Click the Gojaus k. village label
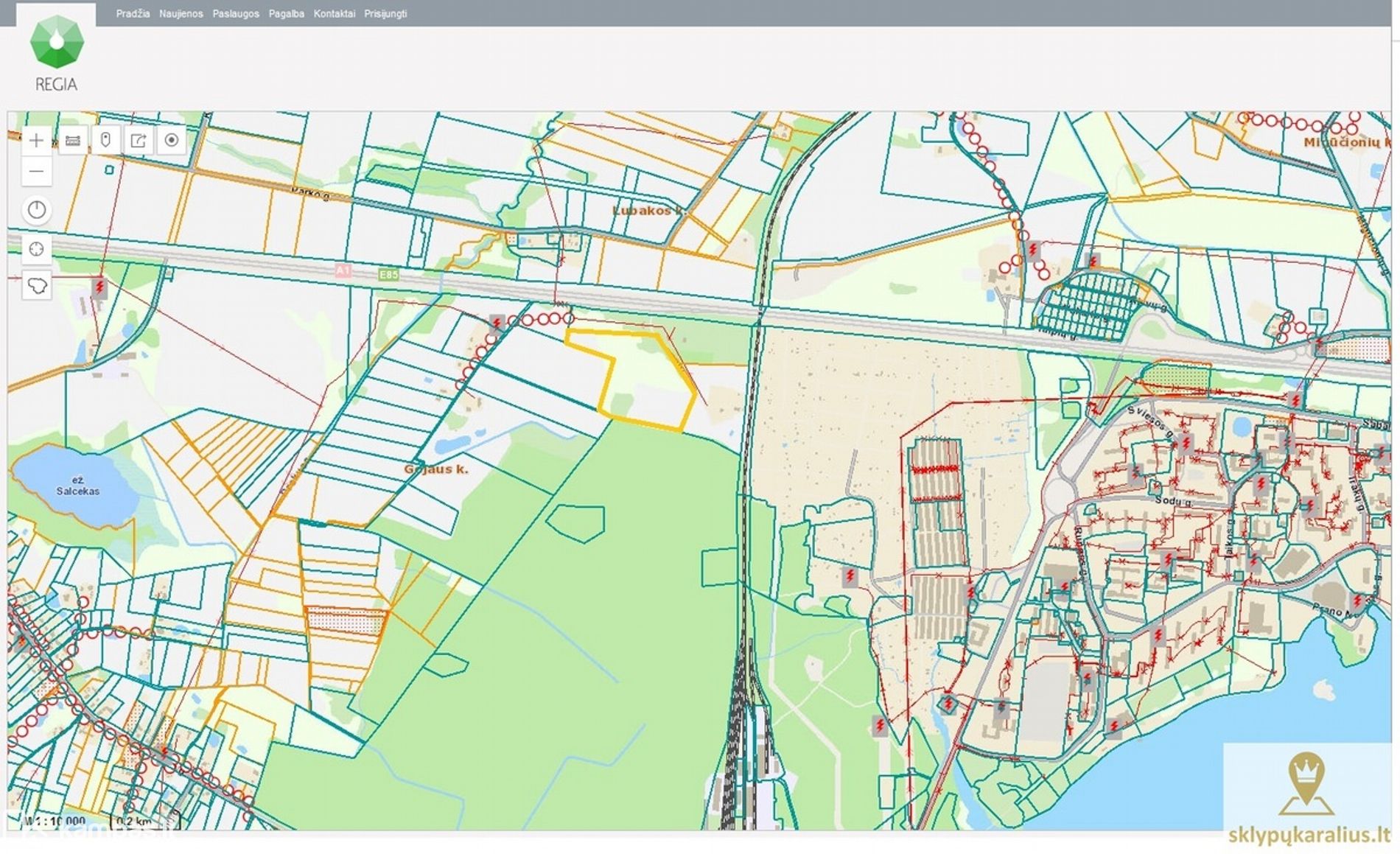This screenshot has width=1400, height=854. pyautogui.click(x=435, y=469)
